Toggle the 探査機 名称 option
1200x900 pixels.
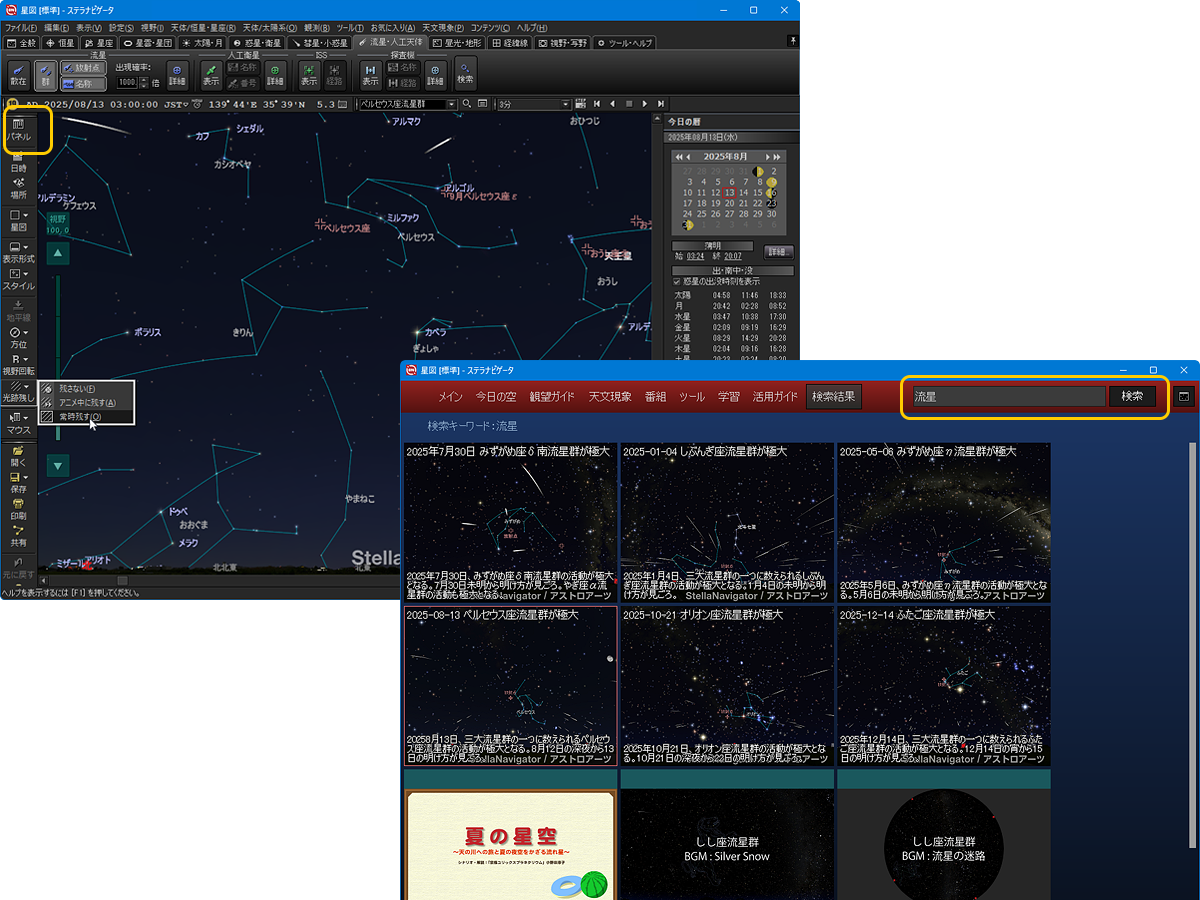tap(401, 68)
